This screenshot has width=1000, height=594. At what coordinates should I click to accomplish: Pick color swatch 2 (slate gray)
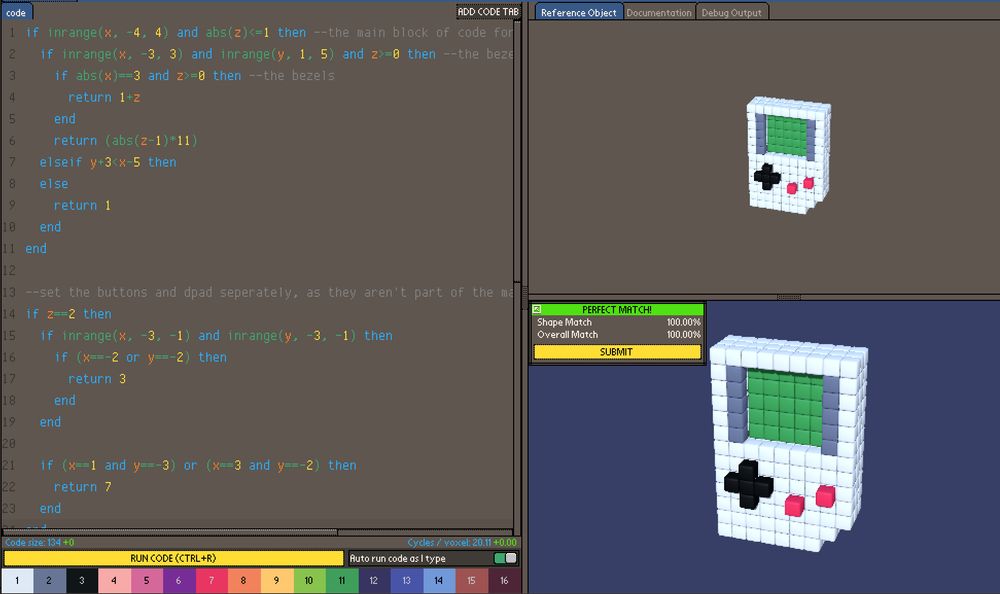49,581
